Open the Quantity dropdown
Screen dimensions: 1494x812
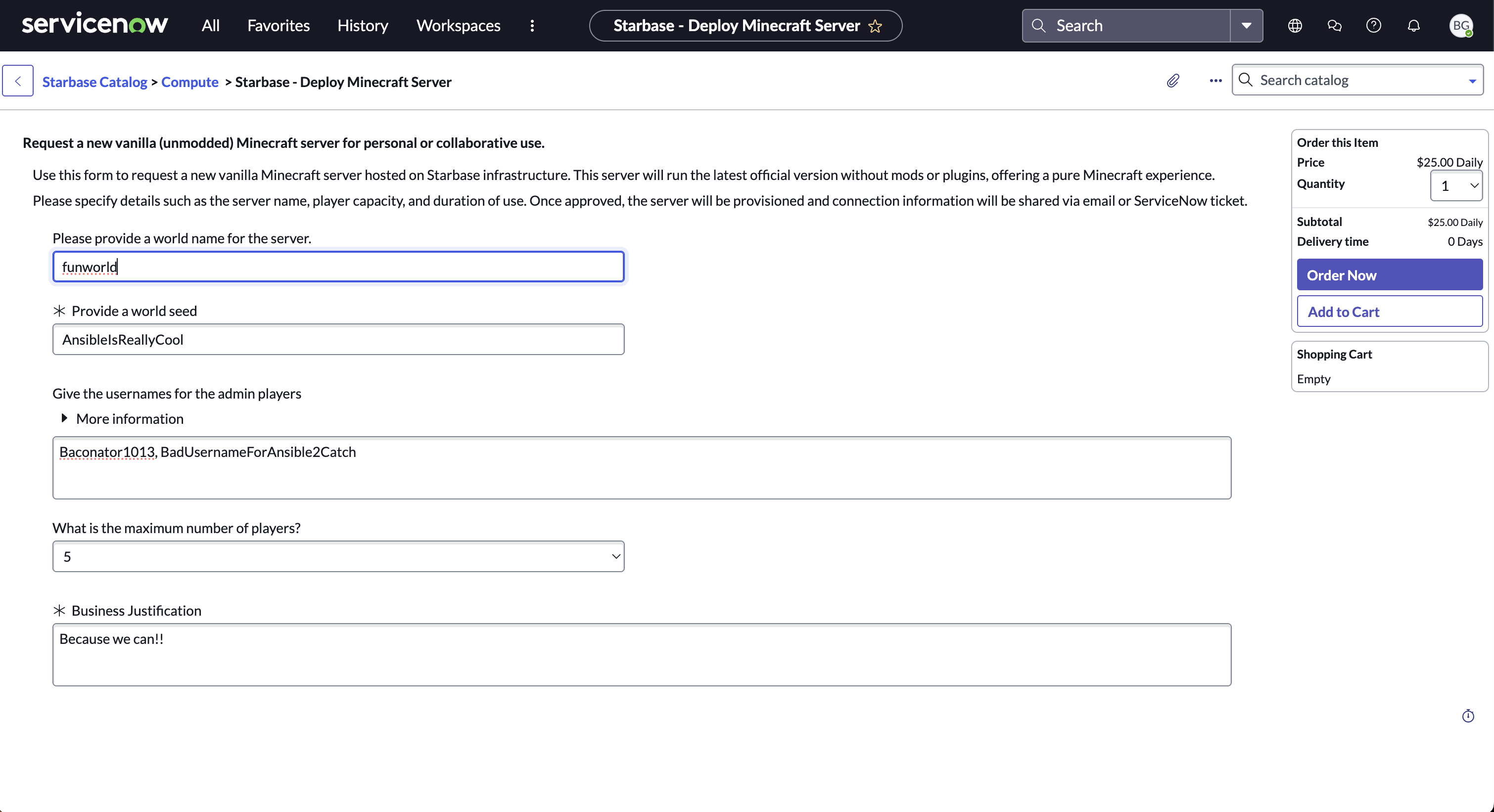click(x=1456, y=185)
